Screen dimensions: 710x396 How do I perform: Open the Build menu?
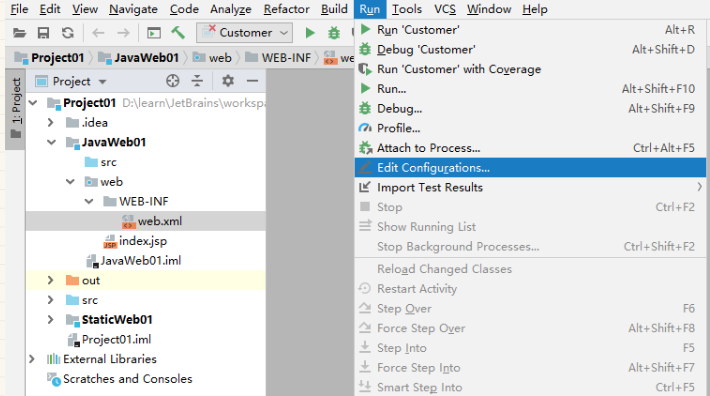(334, 9)
